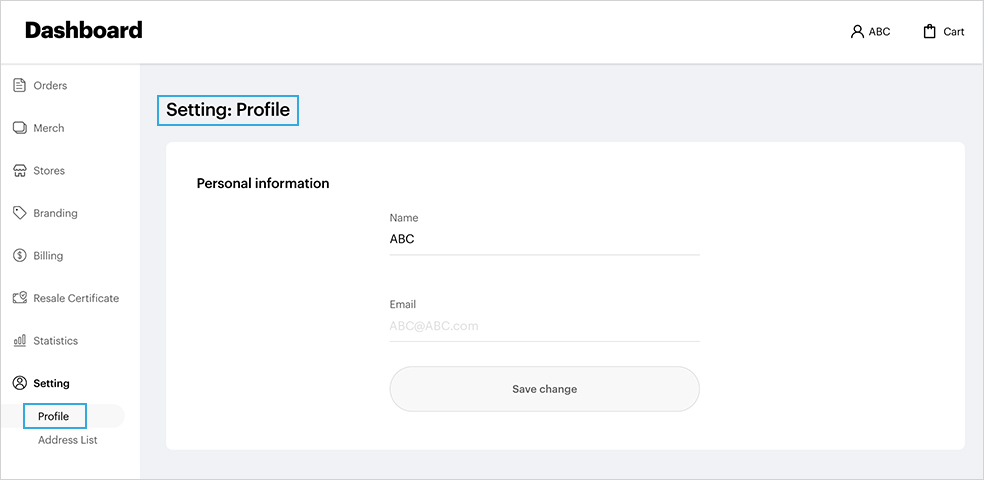Click the Cart bag icon
Viewport: 984px width, 480px height.
point(929,32)
